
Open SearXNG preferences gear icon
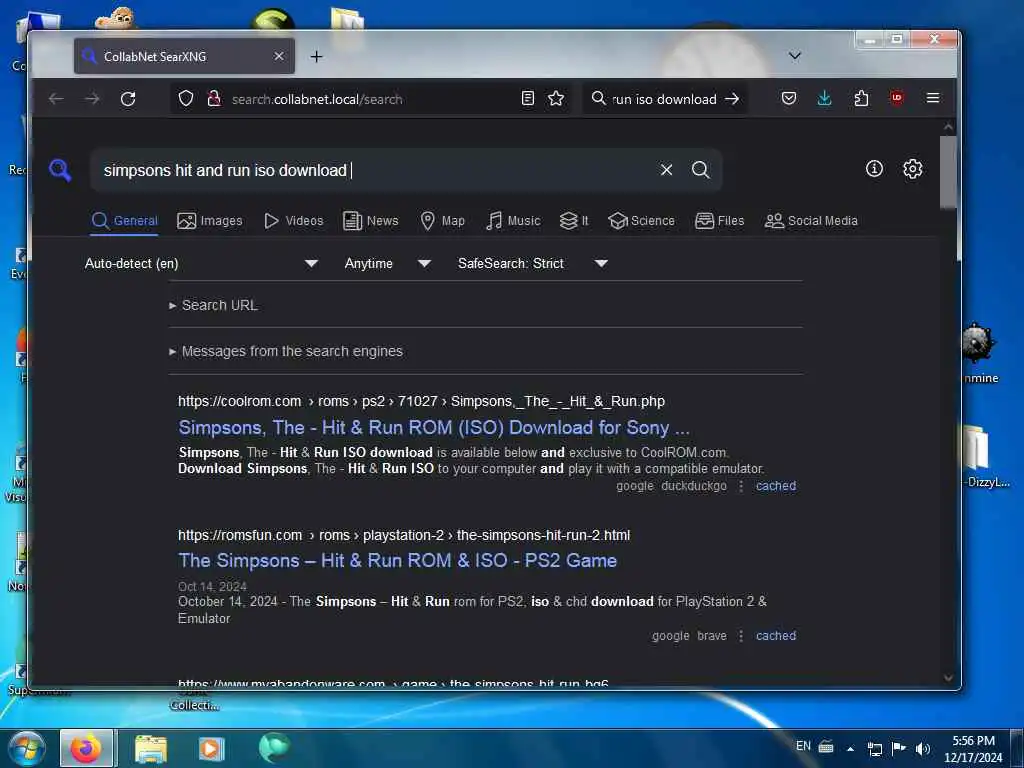coord(912,169)
